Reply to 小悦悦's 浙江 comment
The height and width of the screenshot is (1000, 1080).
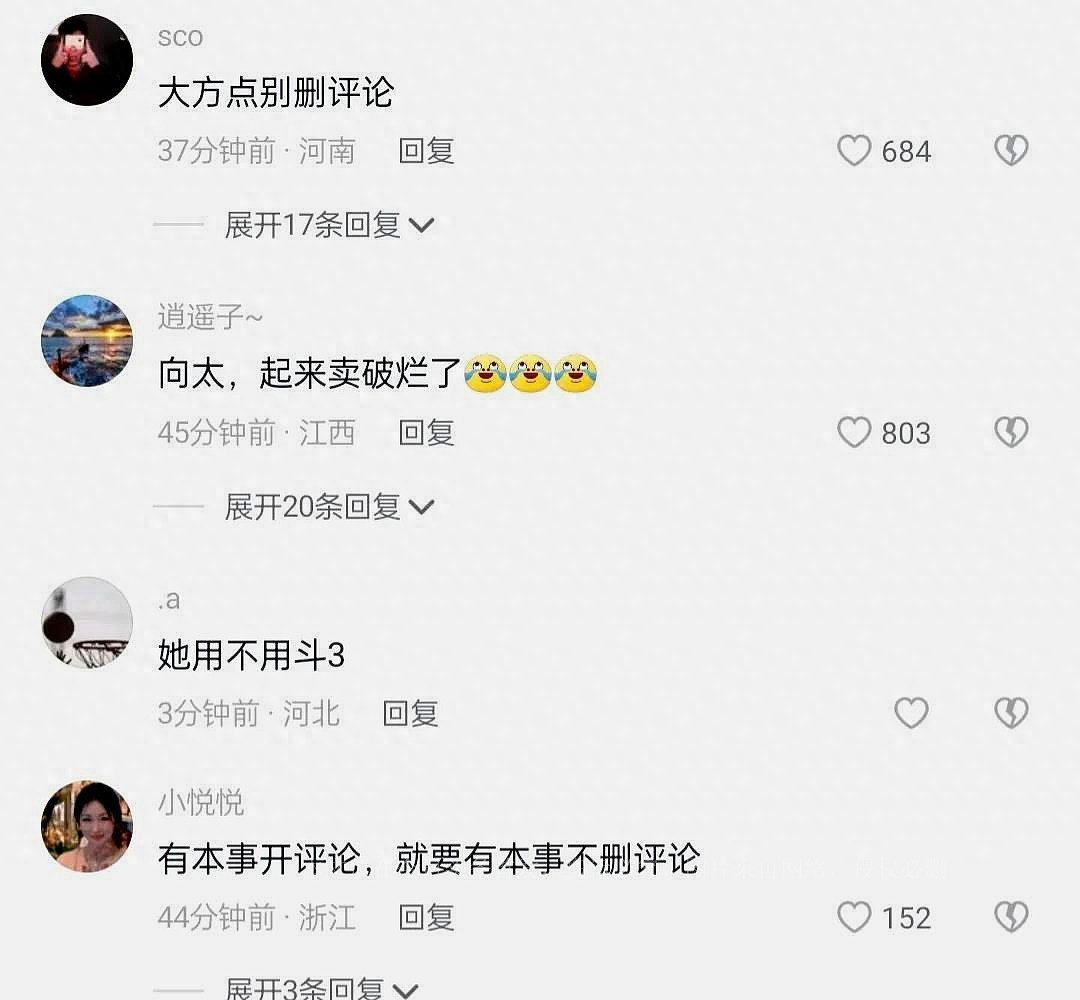pyautogui.click(x=426, y=917)
